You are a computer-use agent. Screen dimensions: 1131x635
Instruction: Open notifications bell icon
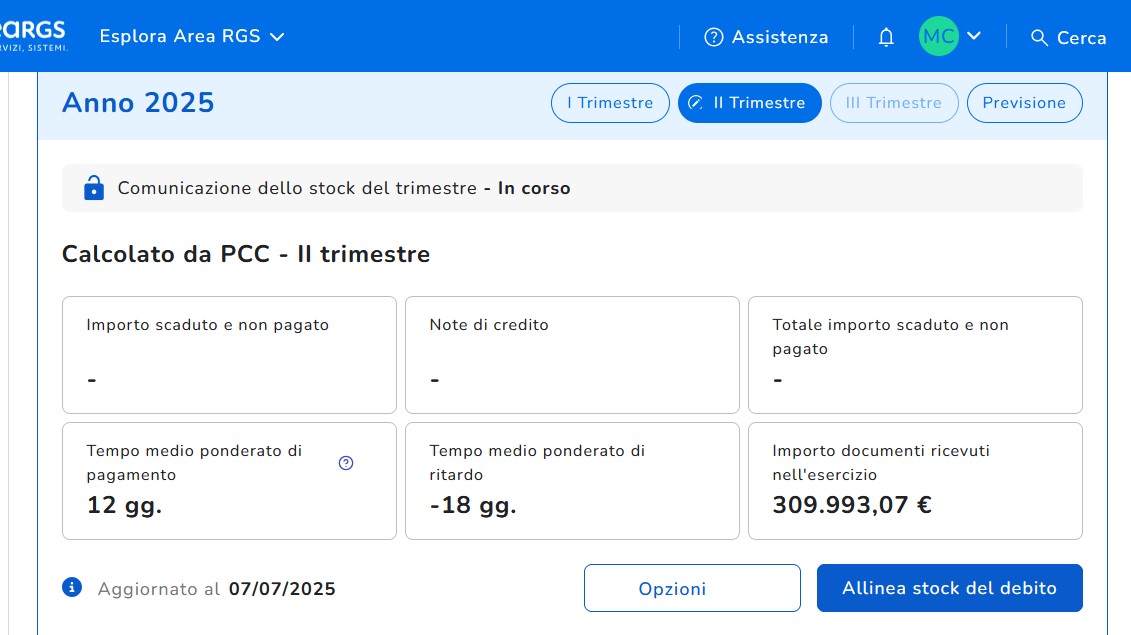pyautogui.click(x=886, y=37)
